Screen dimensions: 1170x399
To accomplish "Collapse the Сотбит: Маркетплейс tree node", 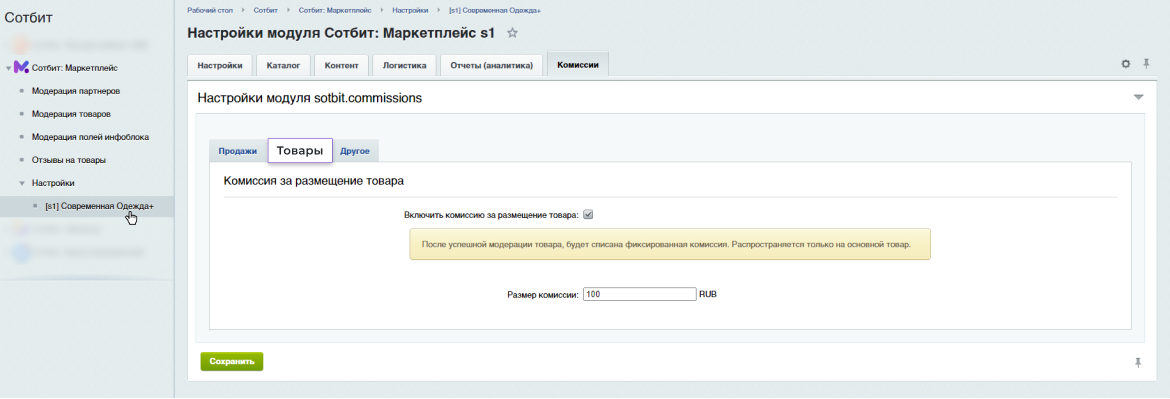I will [8, 69].
